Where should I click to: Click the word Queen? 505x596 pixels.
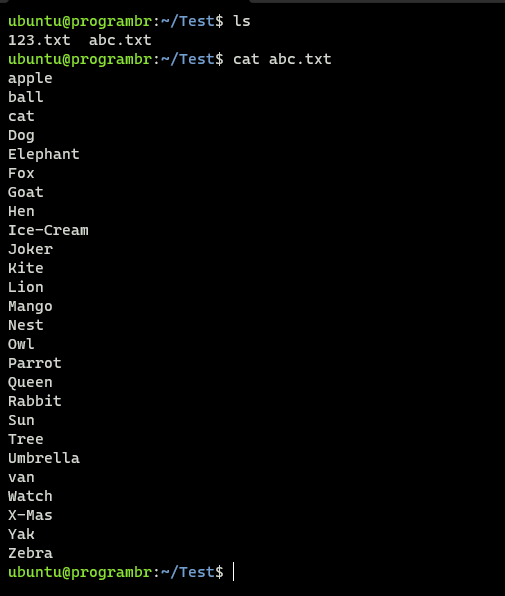pos(30,382)
